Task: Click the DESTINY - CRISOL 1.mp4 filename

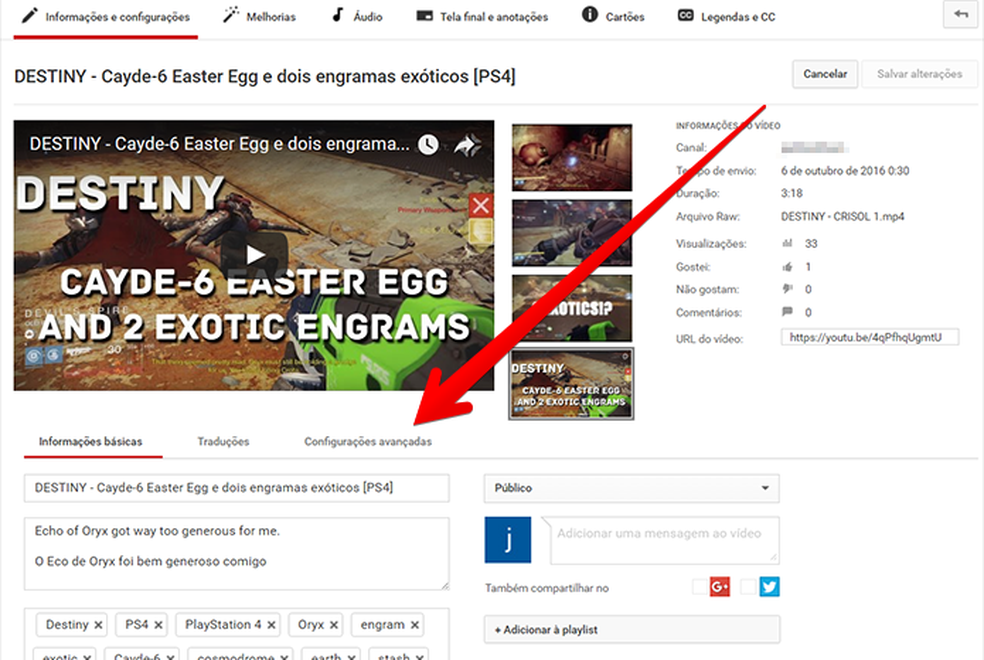Action: click(842, 216)
